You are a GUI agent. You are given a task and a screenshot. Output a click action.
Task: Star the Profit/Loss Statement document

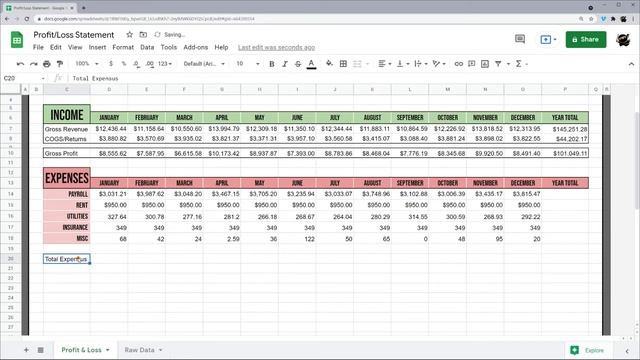pos(129,35)
